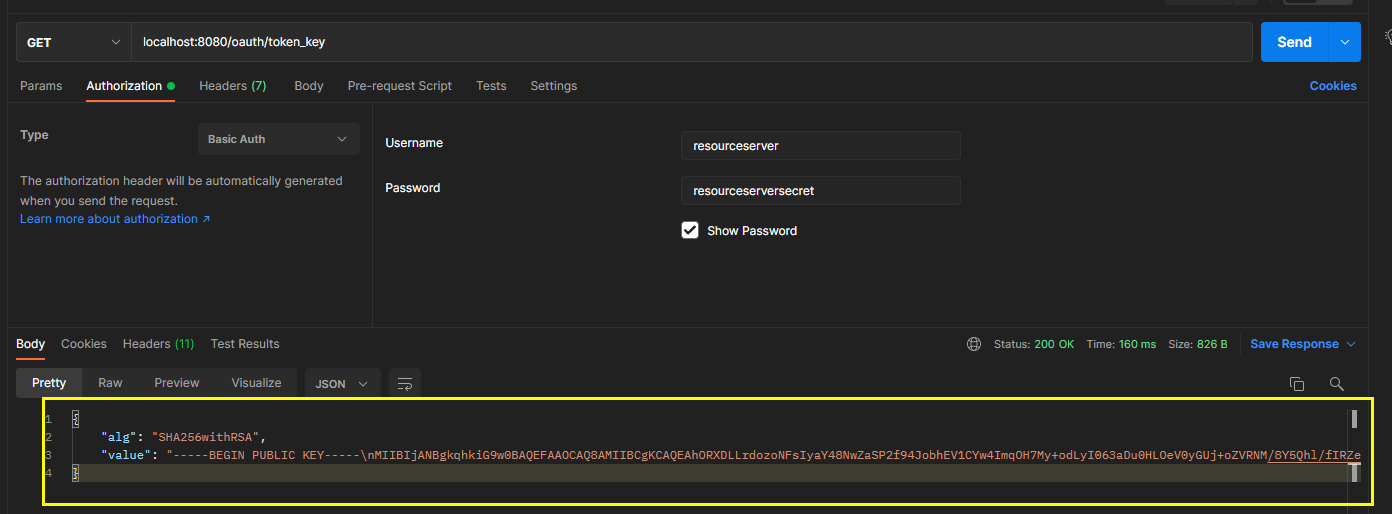The width and height of the screenshot is (1392, 514).
Task: Click the request URL field
Action: click(691, 42)
